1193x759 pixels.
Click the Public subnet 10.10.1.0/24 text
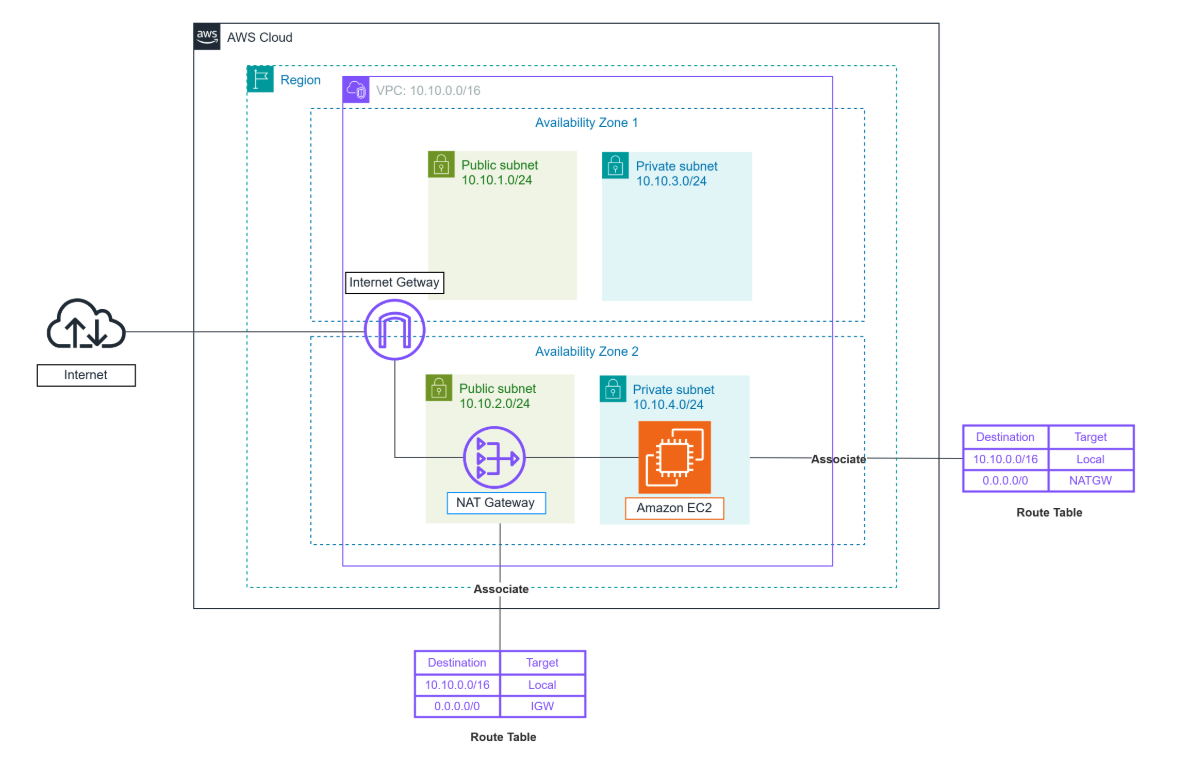pyautogui.click(x=499, y=173)
